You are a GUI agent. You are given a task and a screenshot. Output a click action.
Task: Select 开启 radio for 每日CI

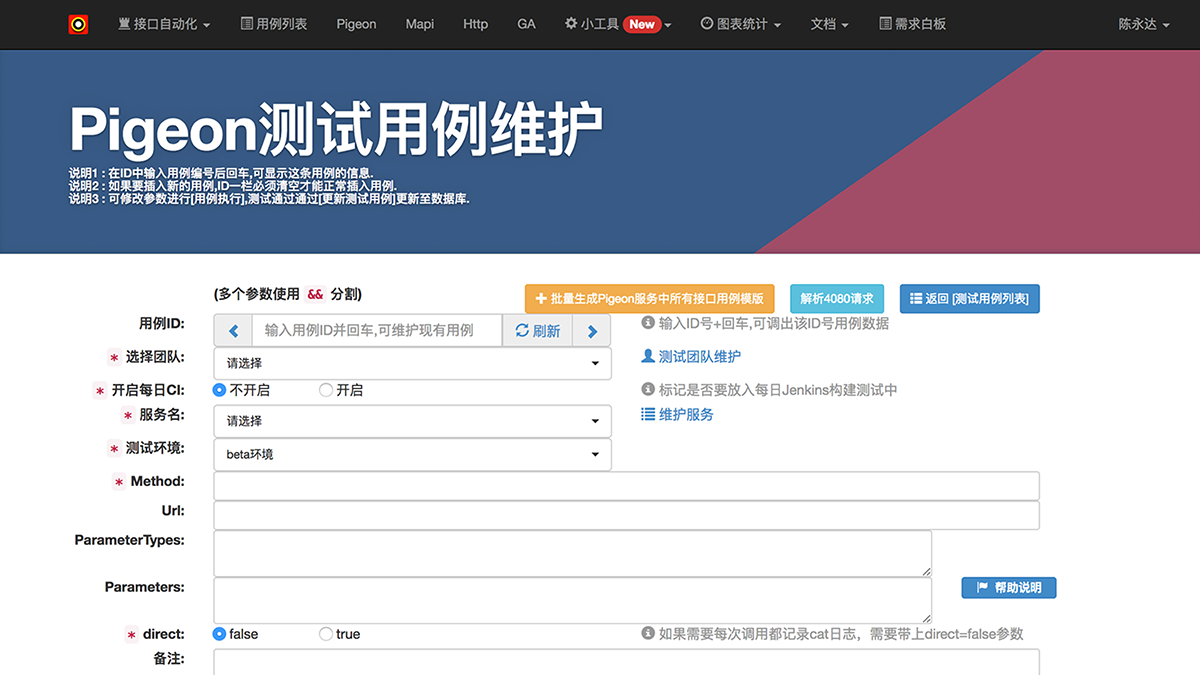click(x=326, y=390)
